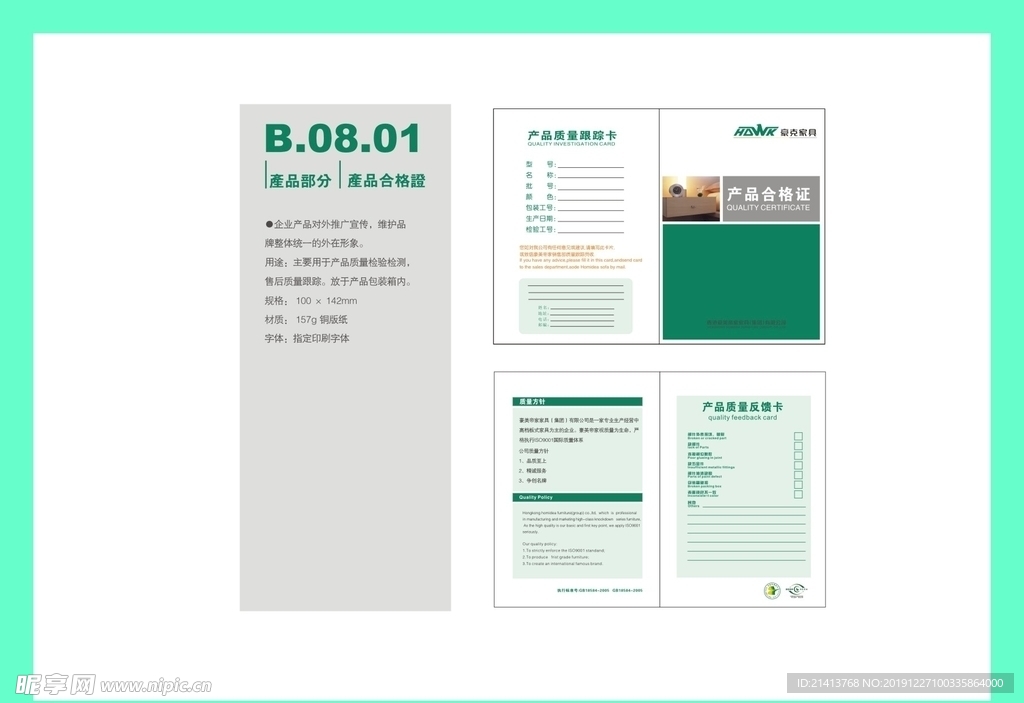Viewport: 1024px width, 703px height.
Task: Click the 用途 description line
Action: [x=337, y=262]
